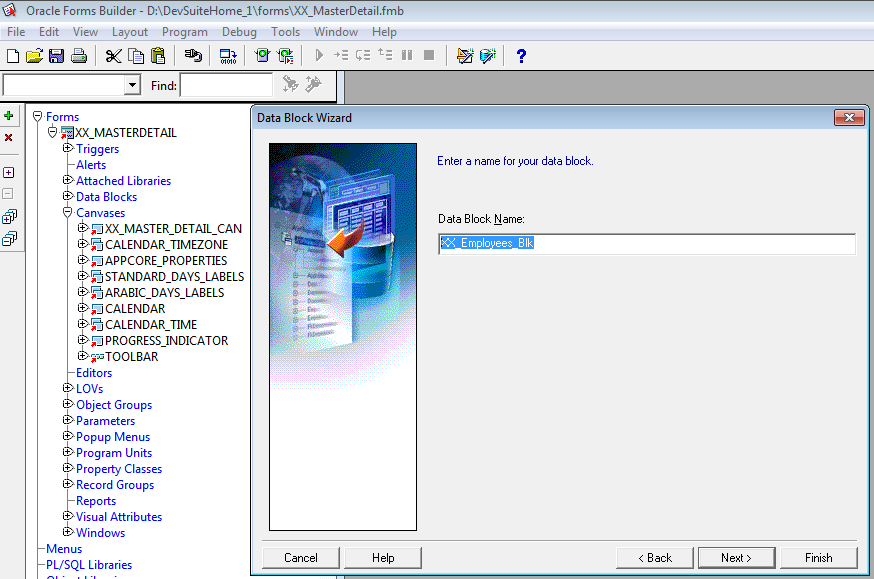Open the Program menu
This screenshot has width=874, height=579.
pyautogui.click(x=184, y=32)
